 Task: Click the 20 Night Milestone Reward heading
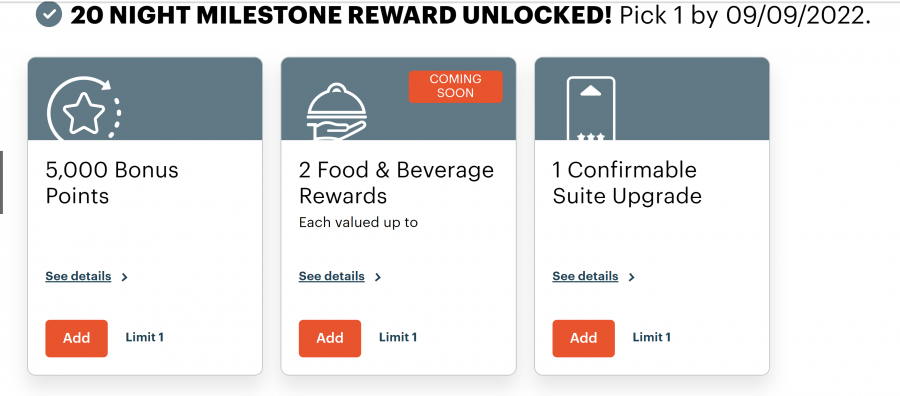(341, 16)
